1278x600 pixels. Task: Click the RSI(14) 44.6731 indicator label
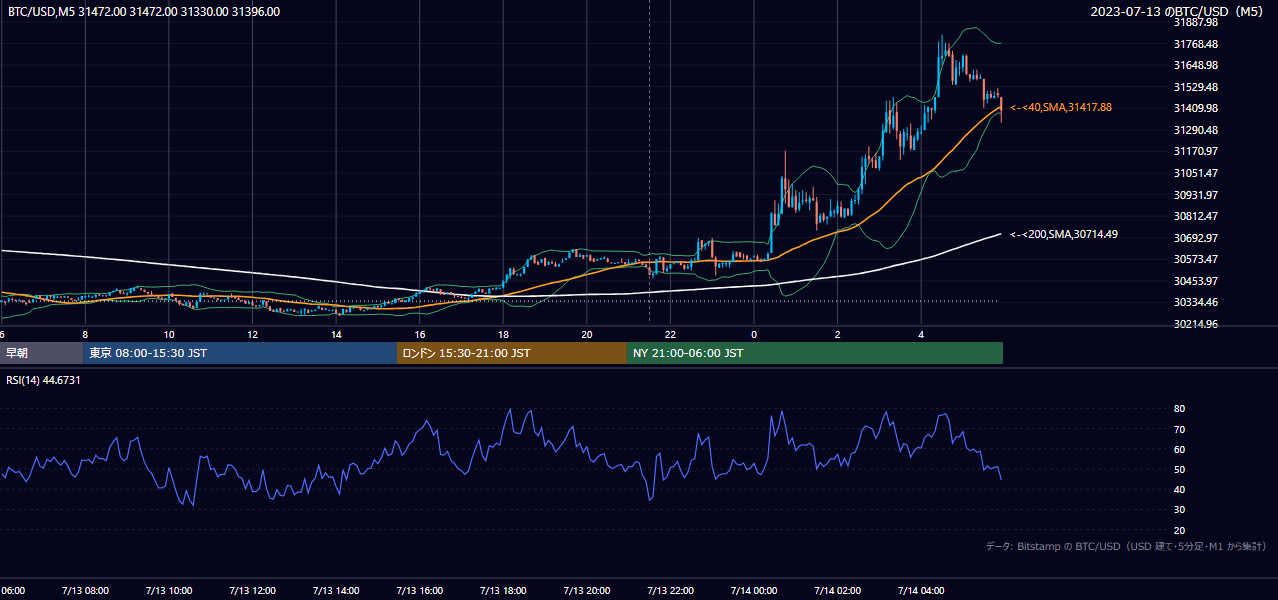[44, 380]
